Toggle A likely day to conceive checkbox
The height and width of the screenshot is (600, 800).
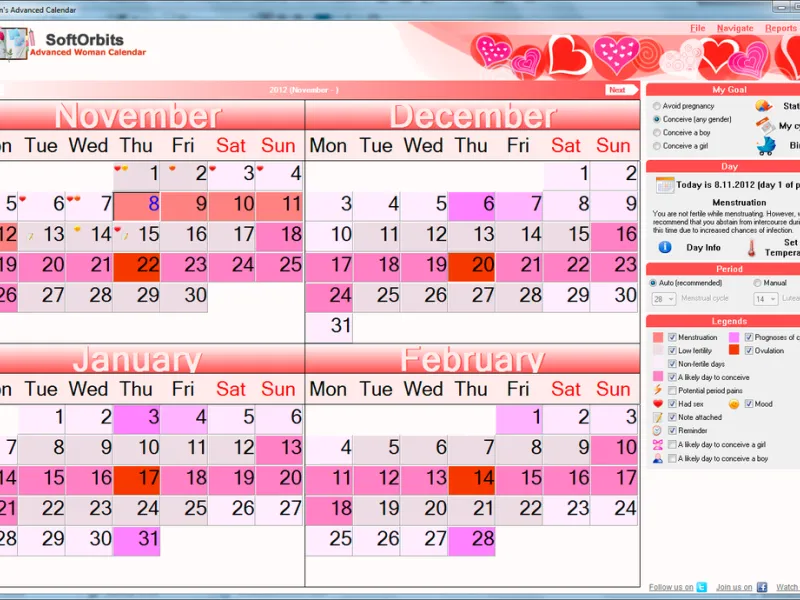tap(672, 377)
